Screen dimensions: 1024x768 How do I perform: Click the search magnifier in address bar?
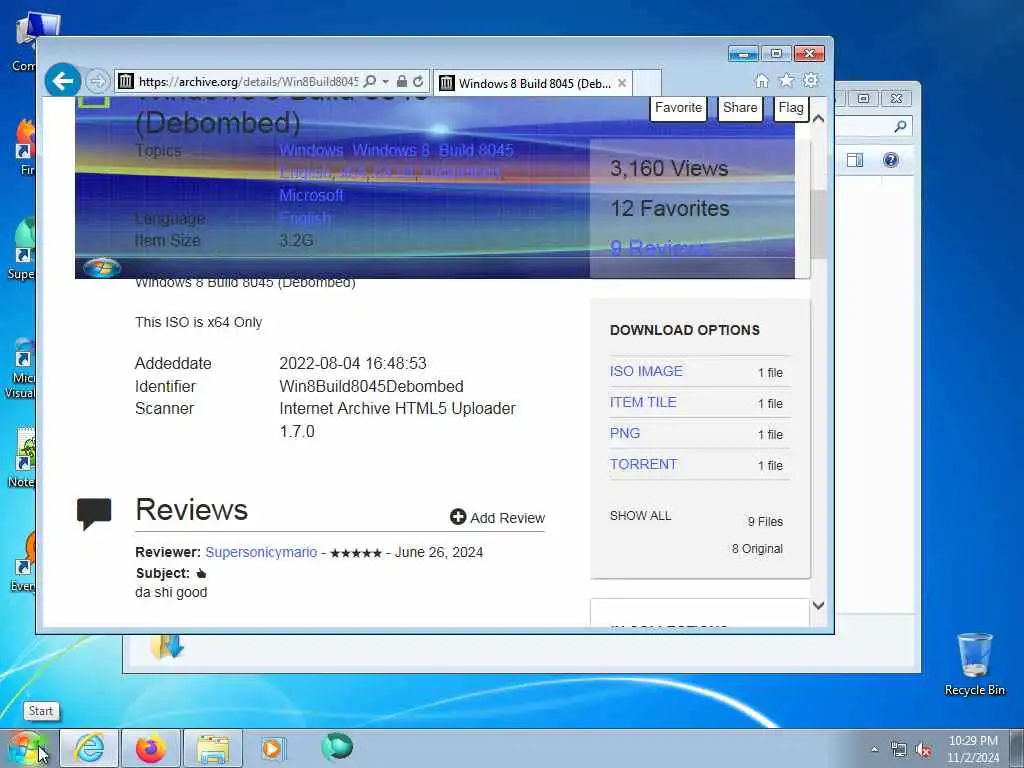click(x=370, y=82)
